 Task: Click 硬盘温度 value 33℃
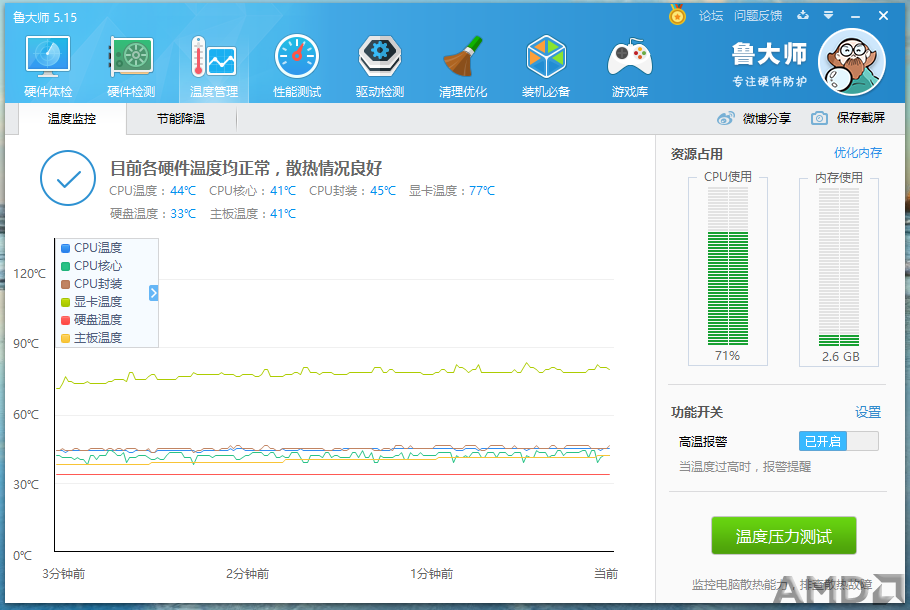[x=183, y=214]
